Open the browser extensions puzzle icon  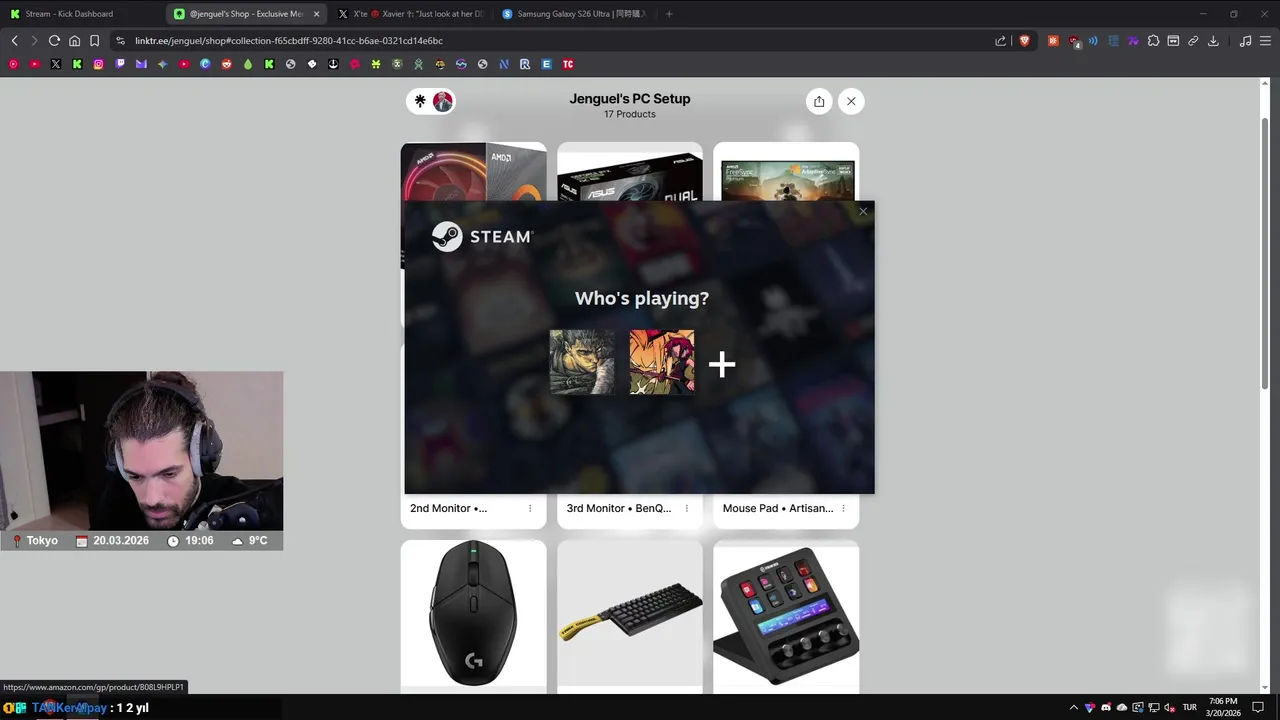(x=1153, y=41)
